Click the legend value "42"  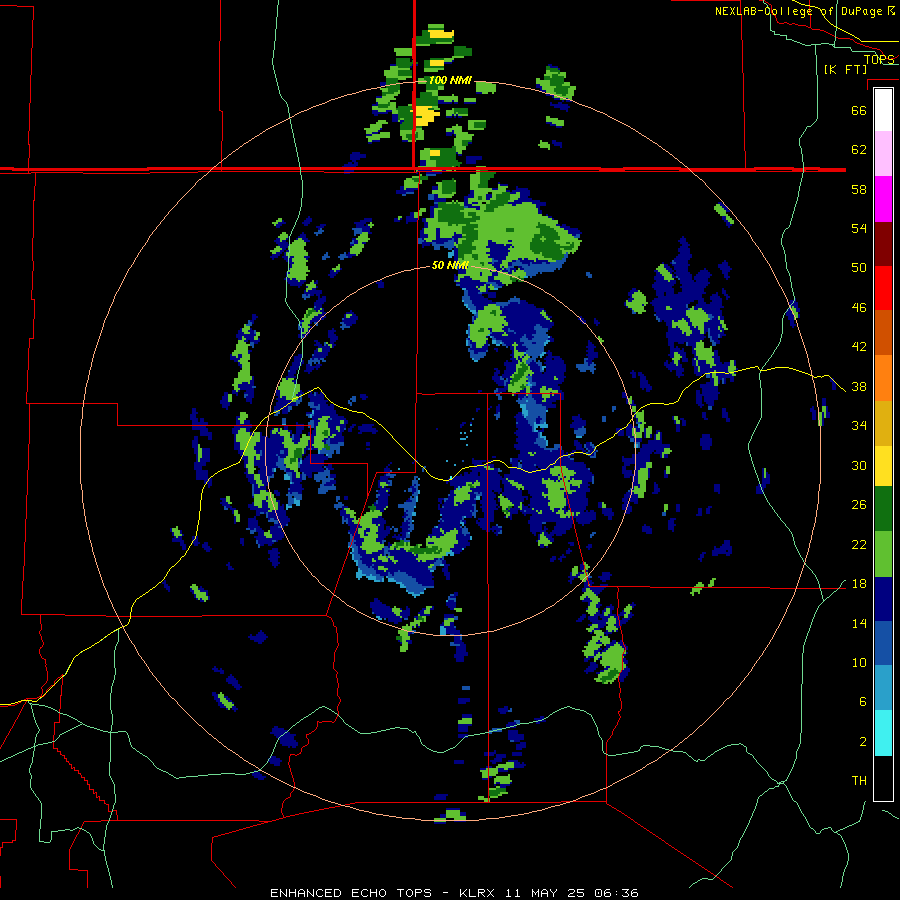[x=859, y=347]
